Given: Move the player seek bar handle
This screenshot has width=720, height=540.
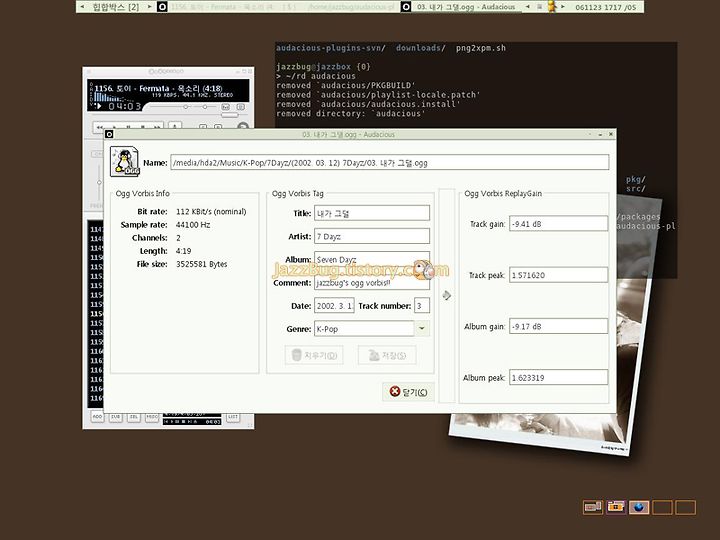Looking at the screenshot, I should pos(230,115).
